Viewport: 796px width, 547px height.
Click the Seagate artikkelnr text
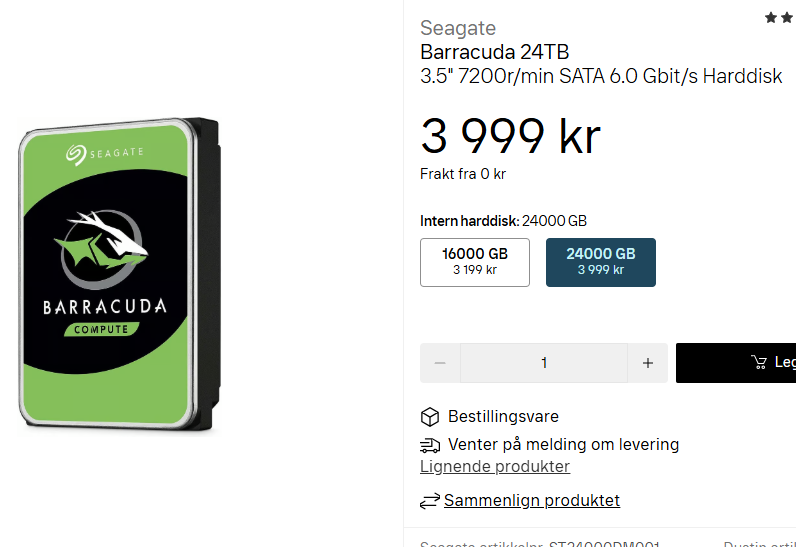click(540, 543)
